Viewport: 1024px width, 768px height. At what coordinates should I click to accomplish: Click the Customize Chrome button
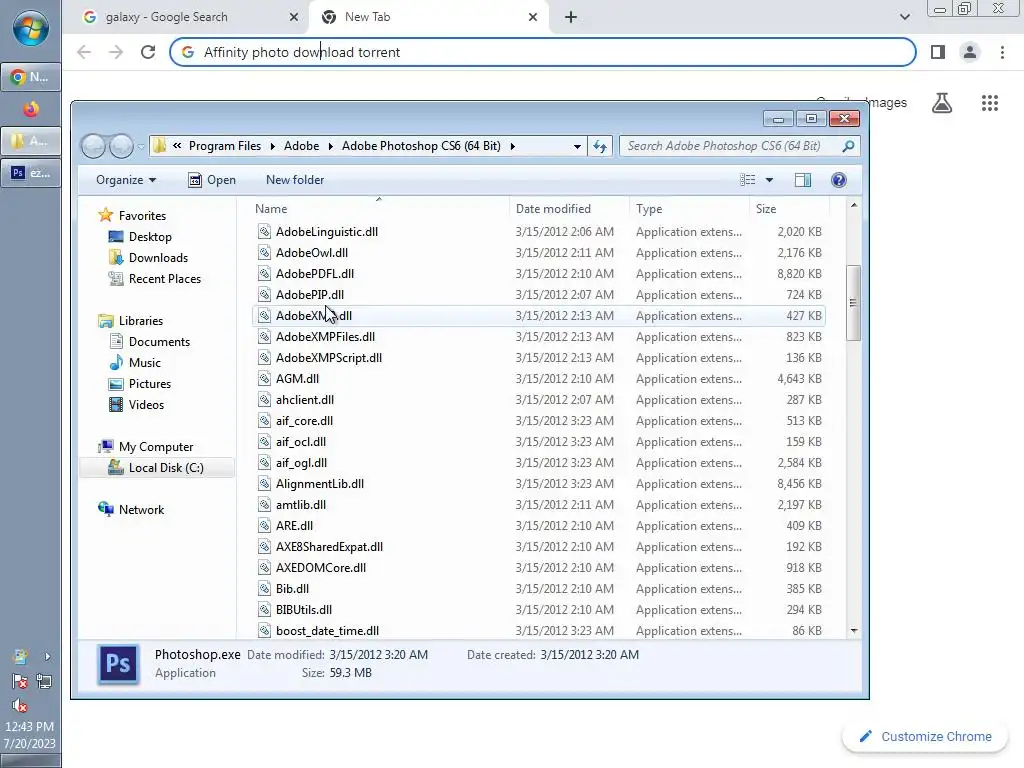point(926,737)
